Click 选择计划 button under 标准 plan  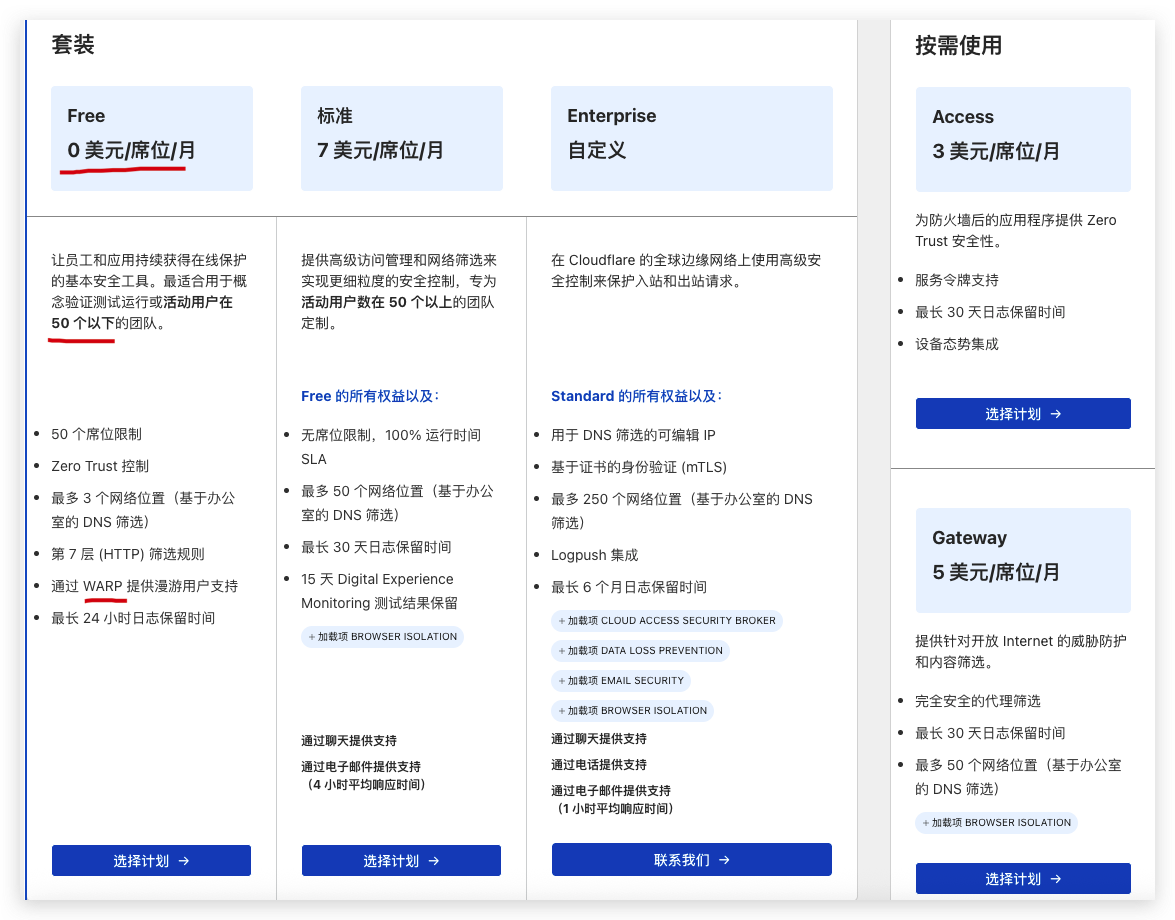click(401, 861)
